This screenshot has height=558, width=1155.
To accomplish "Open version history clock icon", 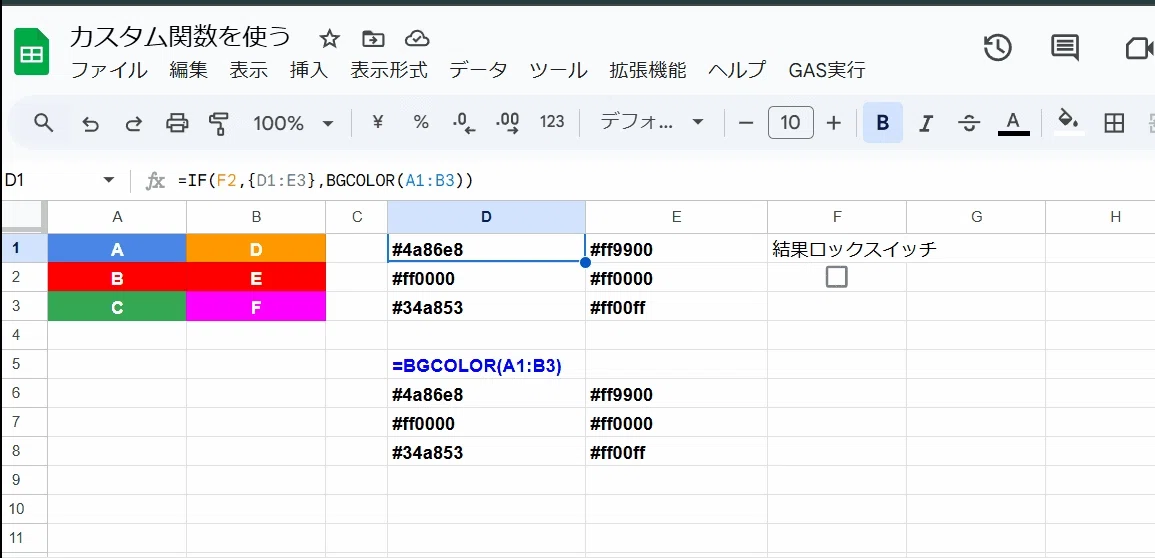I will [x=997, y=48].
